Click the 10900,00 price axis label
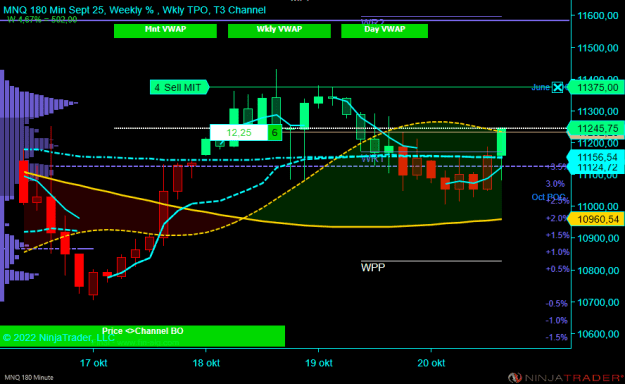This screenshot has width=625, height=384. (x=598, y=238)
